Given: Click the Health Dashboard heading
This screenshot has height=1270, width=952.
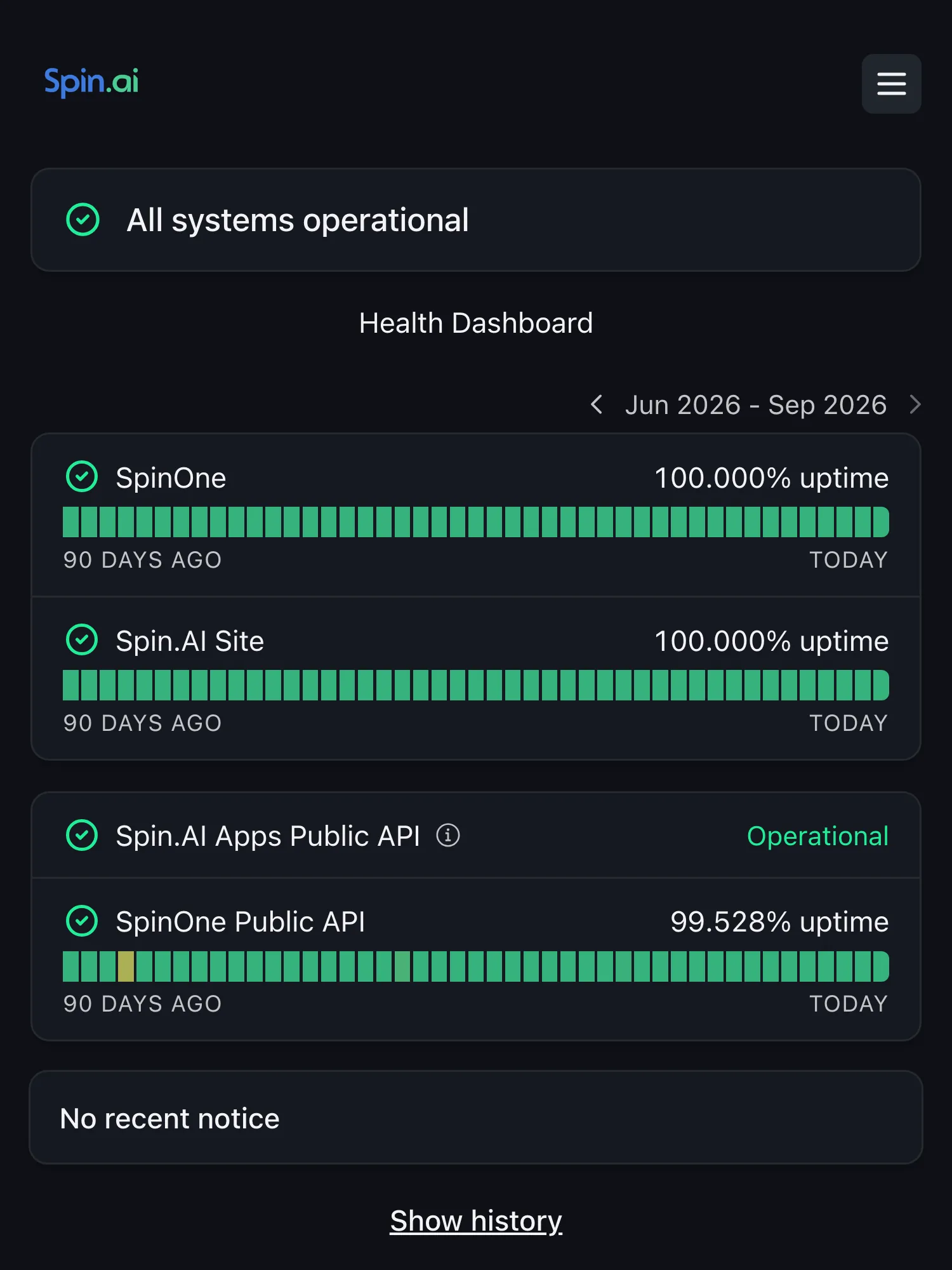Looking at the screenshot, I should pos(476,323).
